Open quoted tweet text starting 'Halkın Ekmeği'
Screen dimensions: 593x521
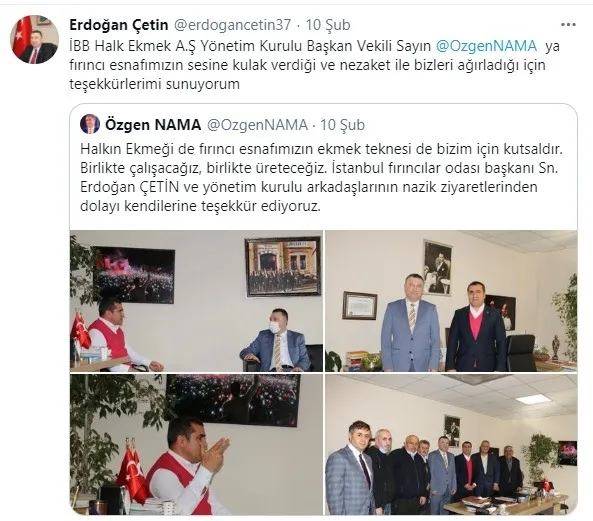pyautogui.click(x=321, y=177)
